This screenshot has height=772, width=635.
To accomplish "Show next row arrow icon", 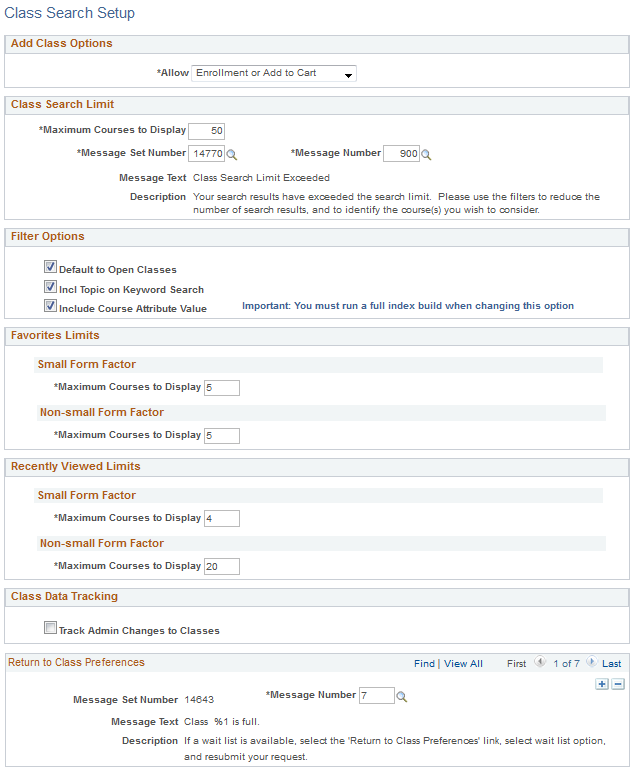I will pyautogui.click(x=592, y=662).
